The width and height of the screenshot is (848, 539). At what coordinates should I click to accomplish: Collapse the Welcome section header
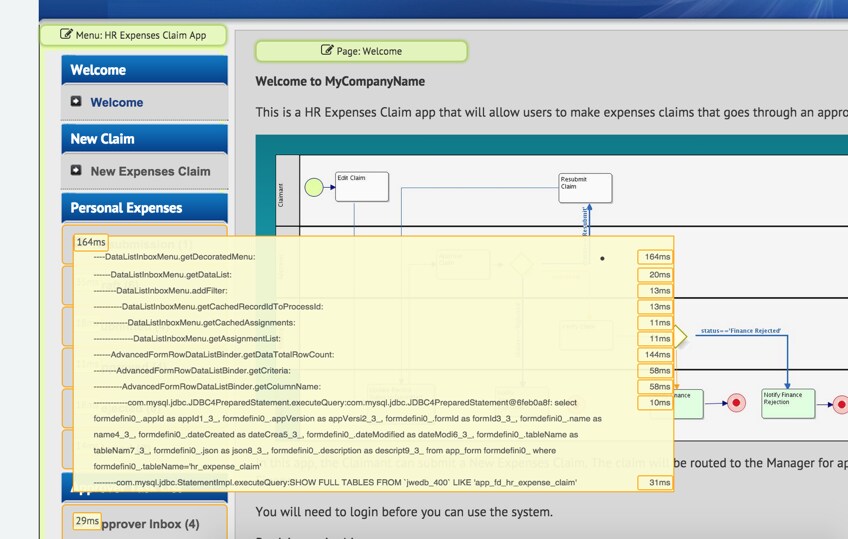144,70
